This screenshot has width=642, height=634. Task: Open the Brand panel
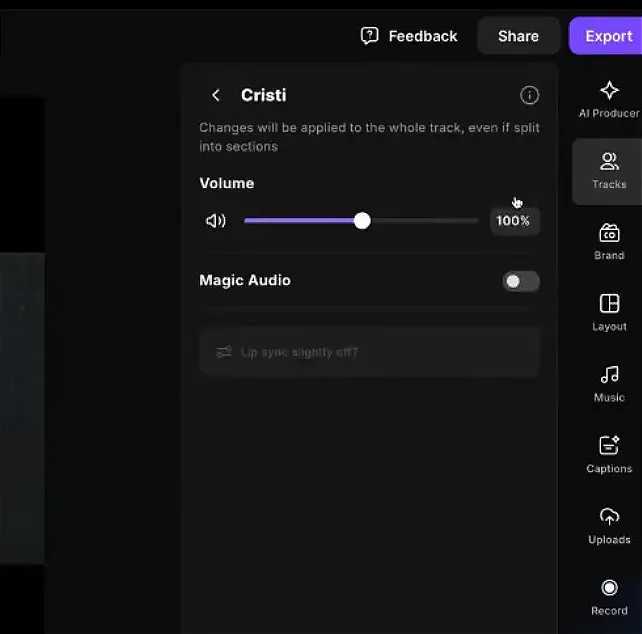point(609,242)
